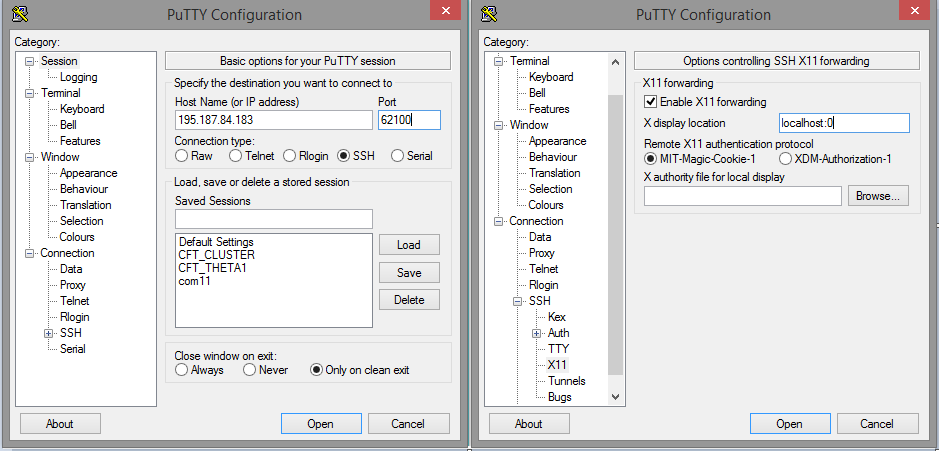Click Open in the left PuTTY window
The image size is (939, 451).
point(320,423)
